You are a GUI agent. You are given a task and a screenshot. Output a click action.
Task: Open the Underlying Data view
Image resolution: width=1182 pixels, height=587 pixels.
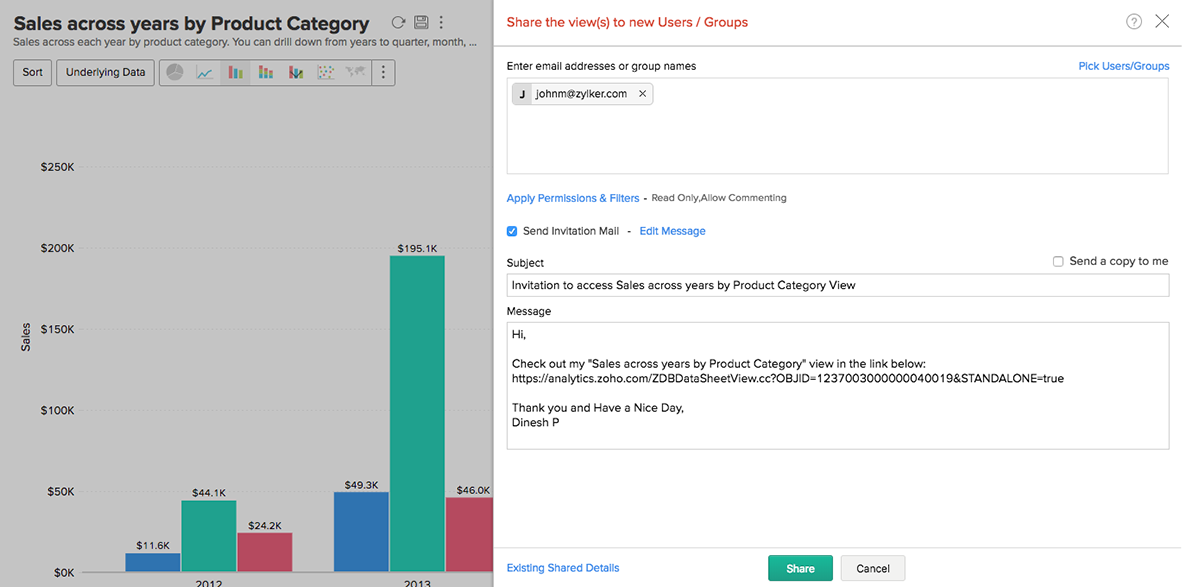tap(105, 72)
